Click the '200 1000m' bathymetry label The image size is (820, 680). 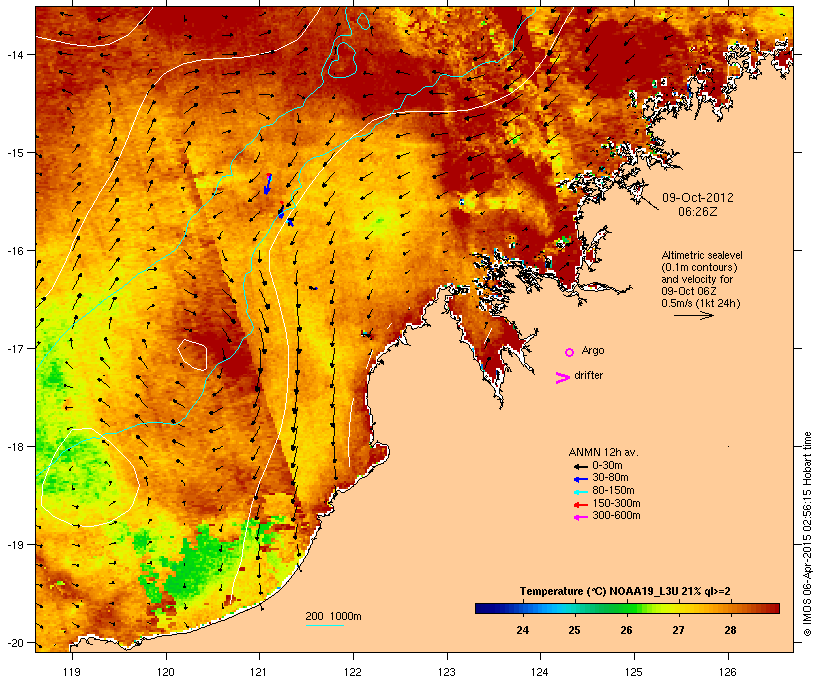[x=333, y=616]
